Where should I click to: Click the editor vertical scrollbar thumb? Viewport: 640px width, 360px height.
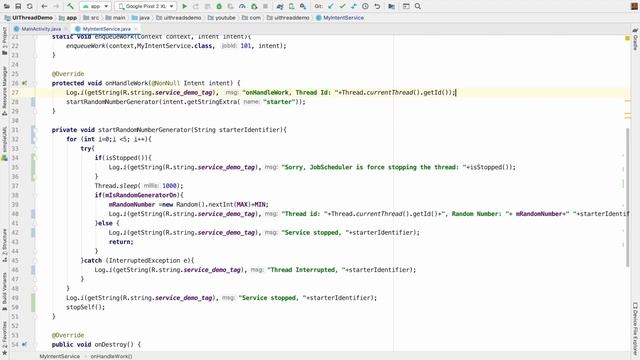click(627, 198)
